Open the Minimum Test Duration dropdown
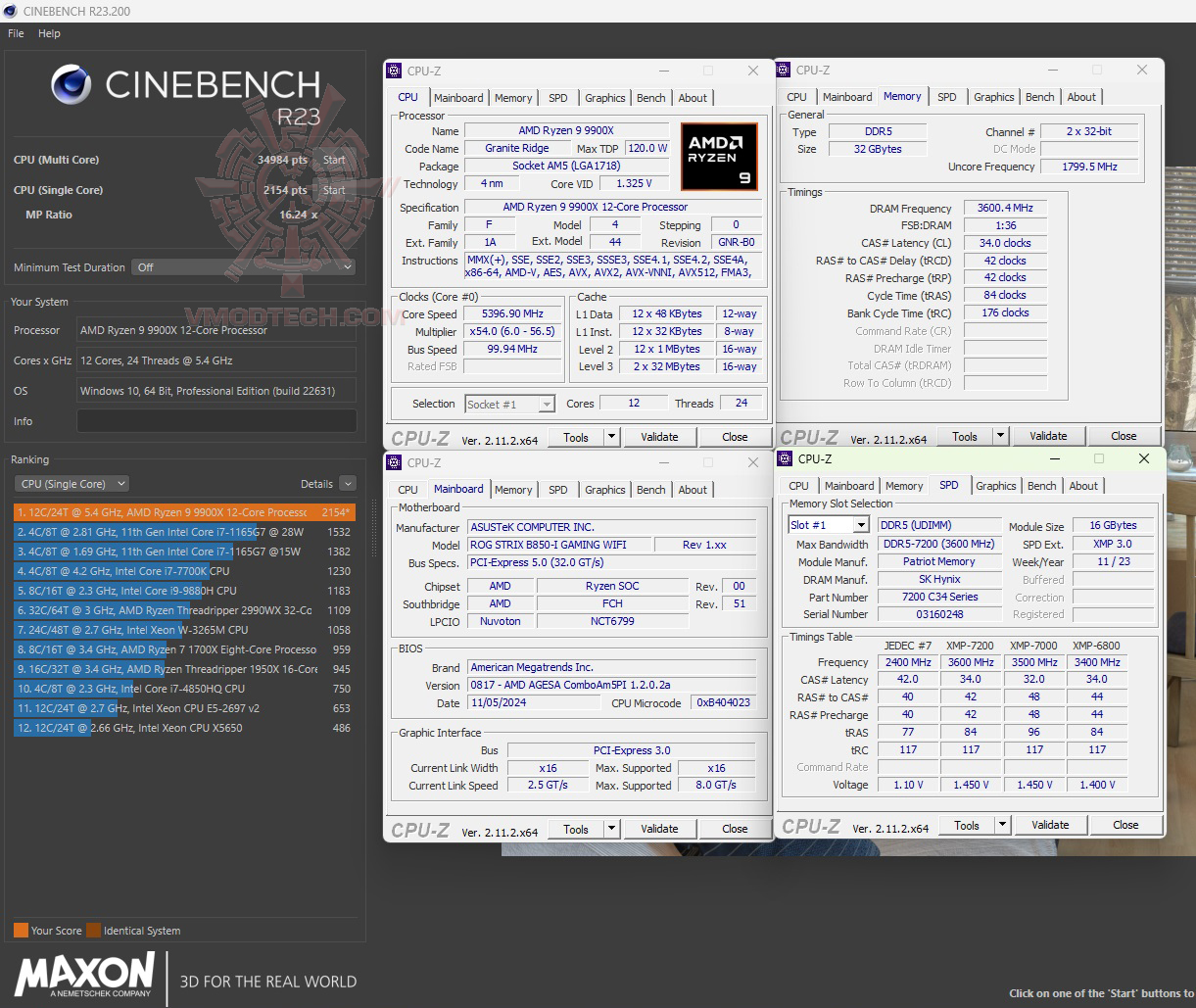Image resolution: width=1196 pixels, height=1008 pixels. 245,266
